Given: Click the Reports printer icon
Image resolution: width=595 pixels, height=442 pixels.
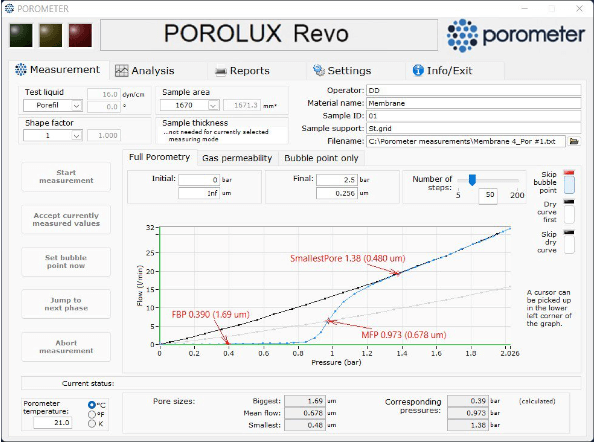Looking at the screenshot, I should [221, 71].
